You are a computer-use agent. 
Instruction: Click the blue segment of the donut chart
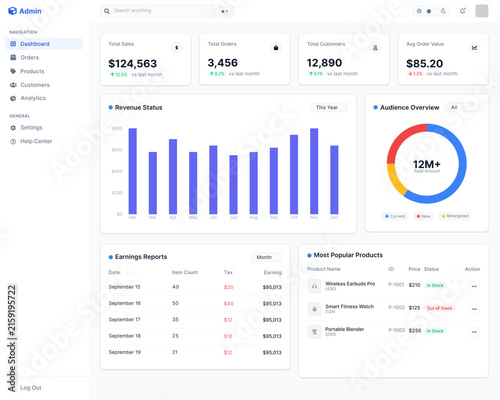462,164
